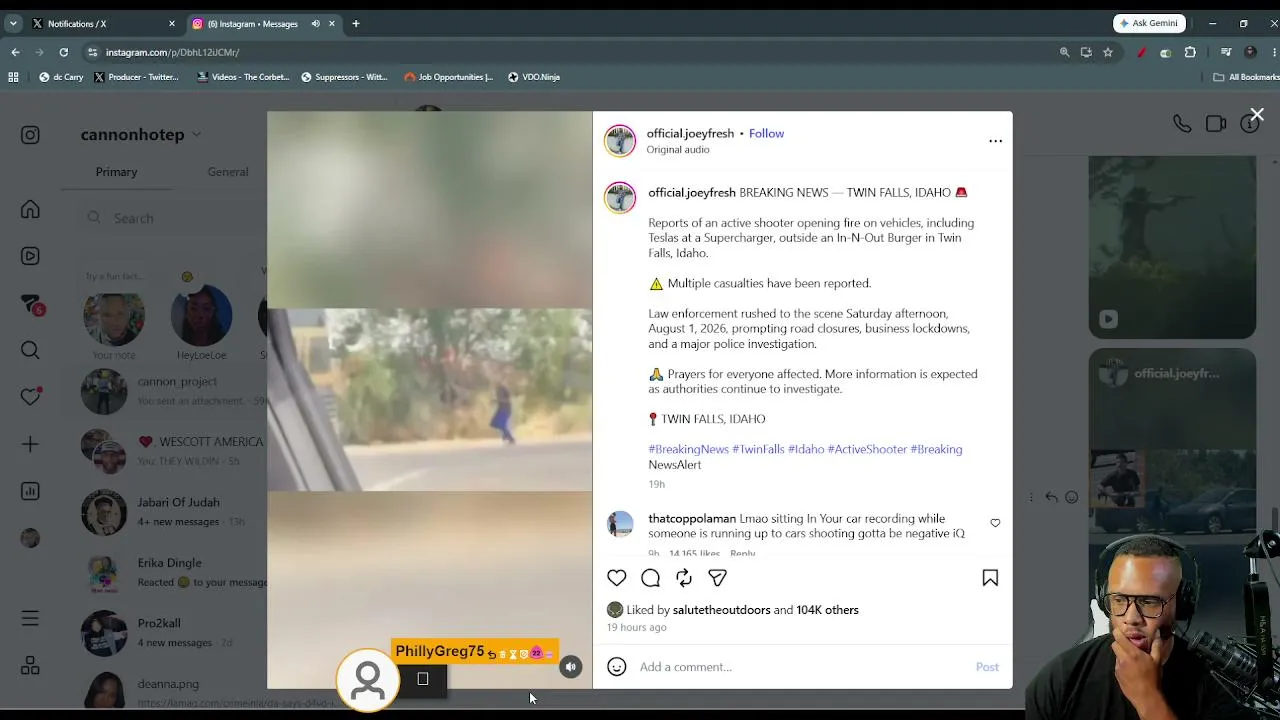The width and height of the screenshot is (1280, 720).
Task: Bookmark this page with the star icon
Action: (1107, 52)
